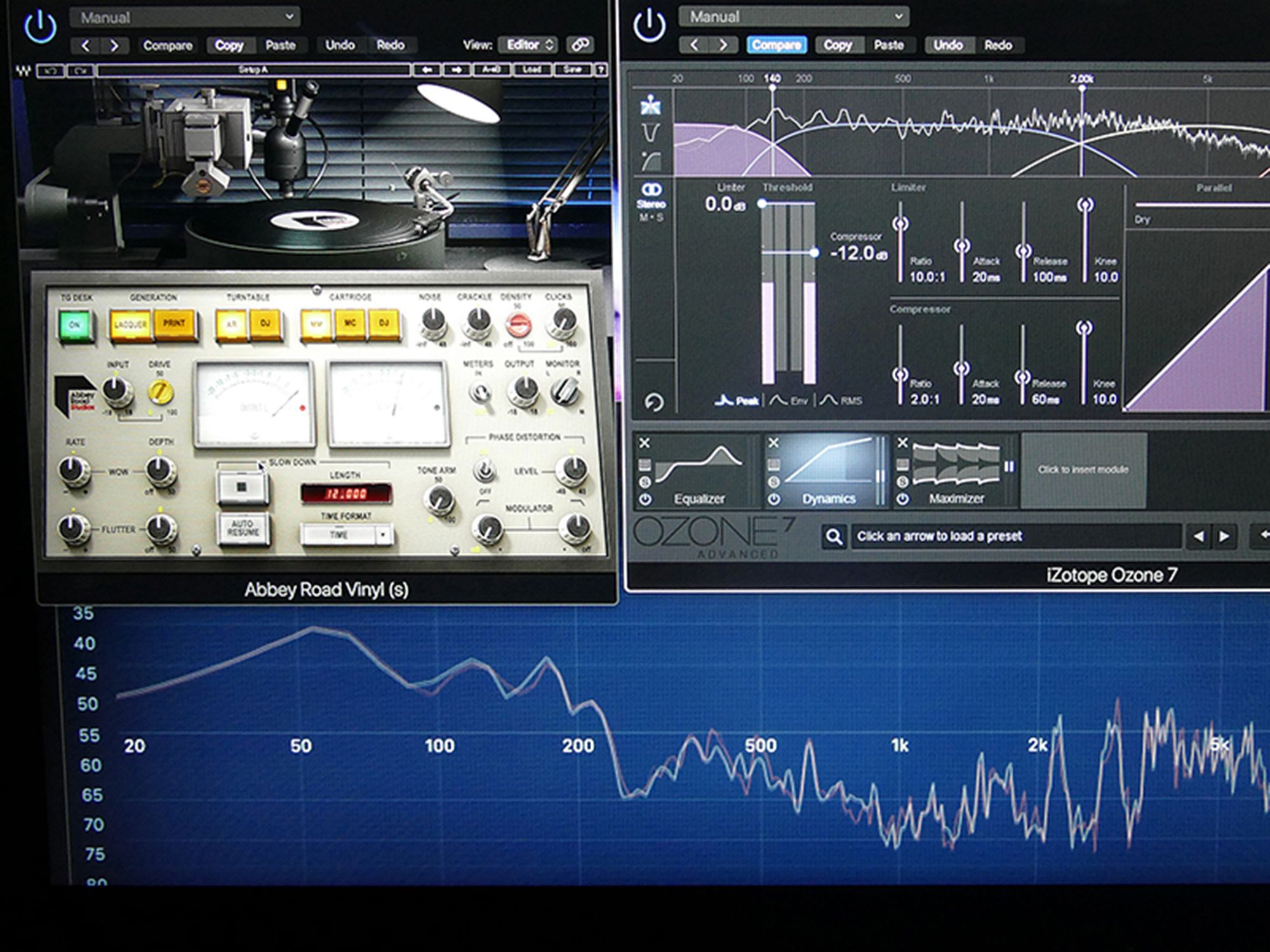Toggle the TG Desk ON button

[75, 325]
